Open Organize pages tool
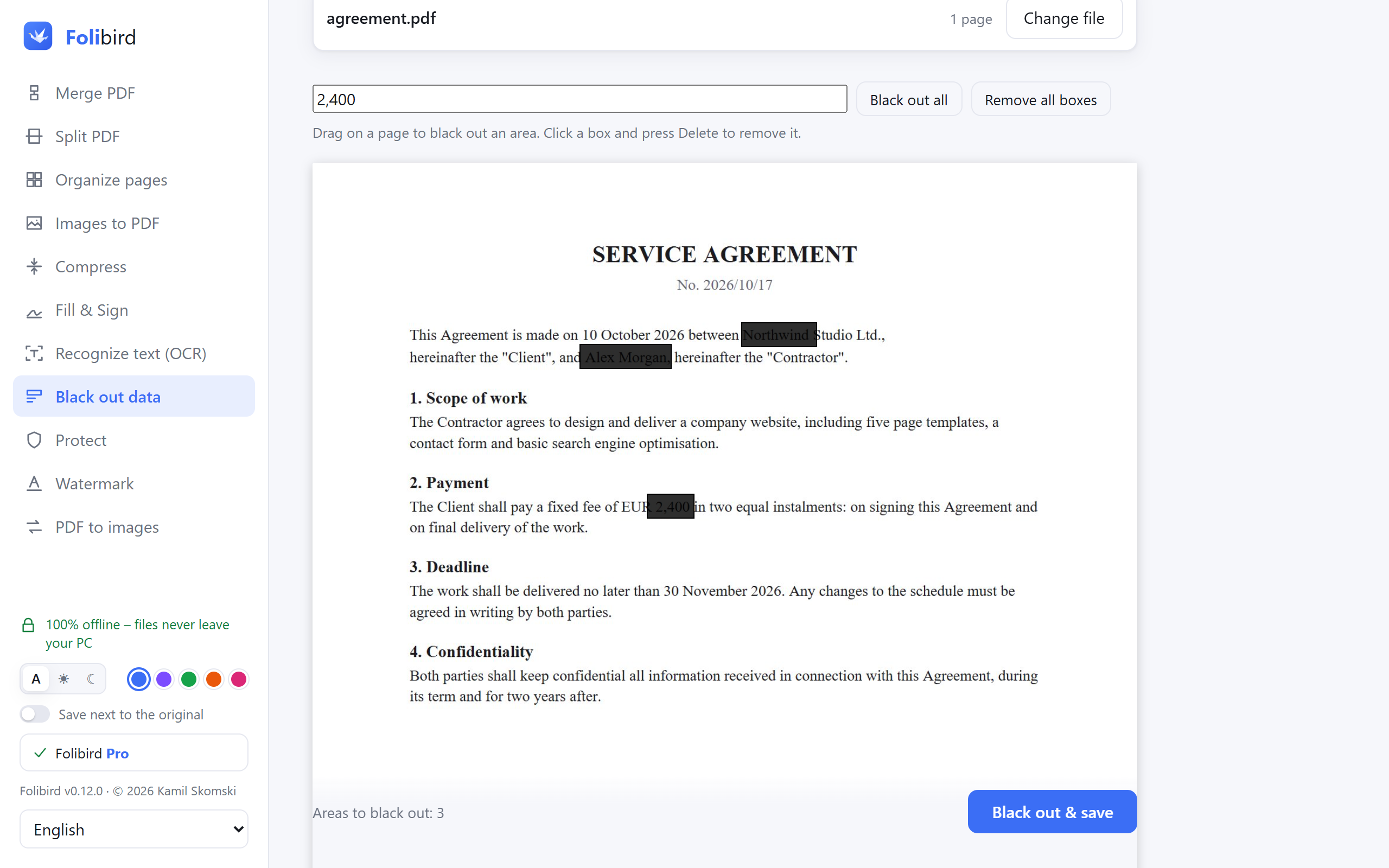The height and width of the screenshot is (868, 1389). 133,180
